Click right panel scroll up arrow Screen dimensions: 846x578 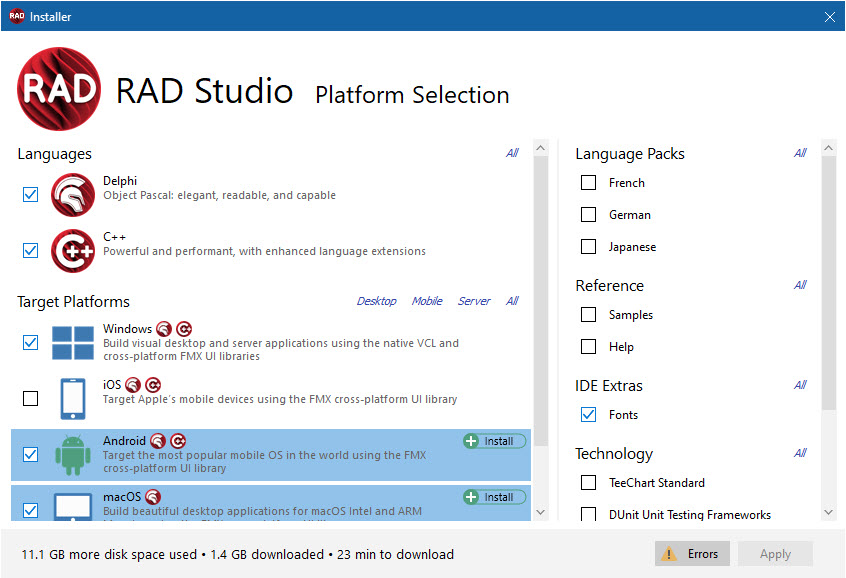829,148
